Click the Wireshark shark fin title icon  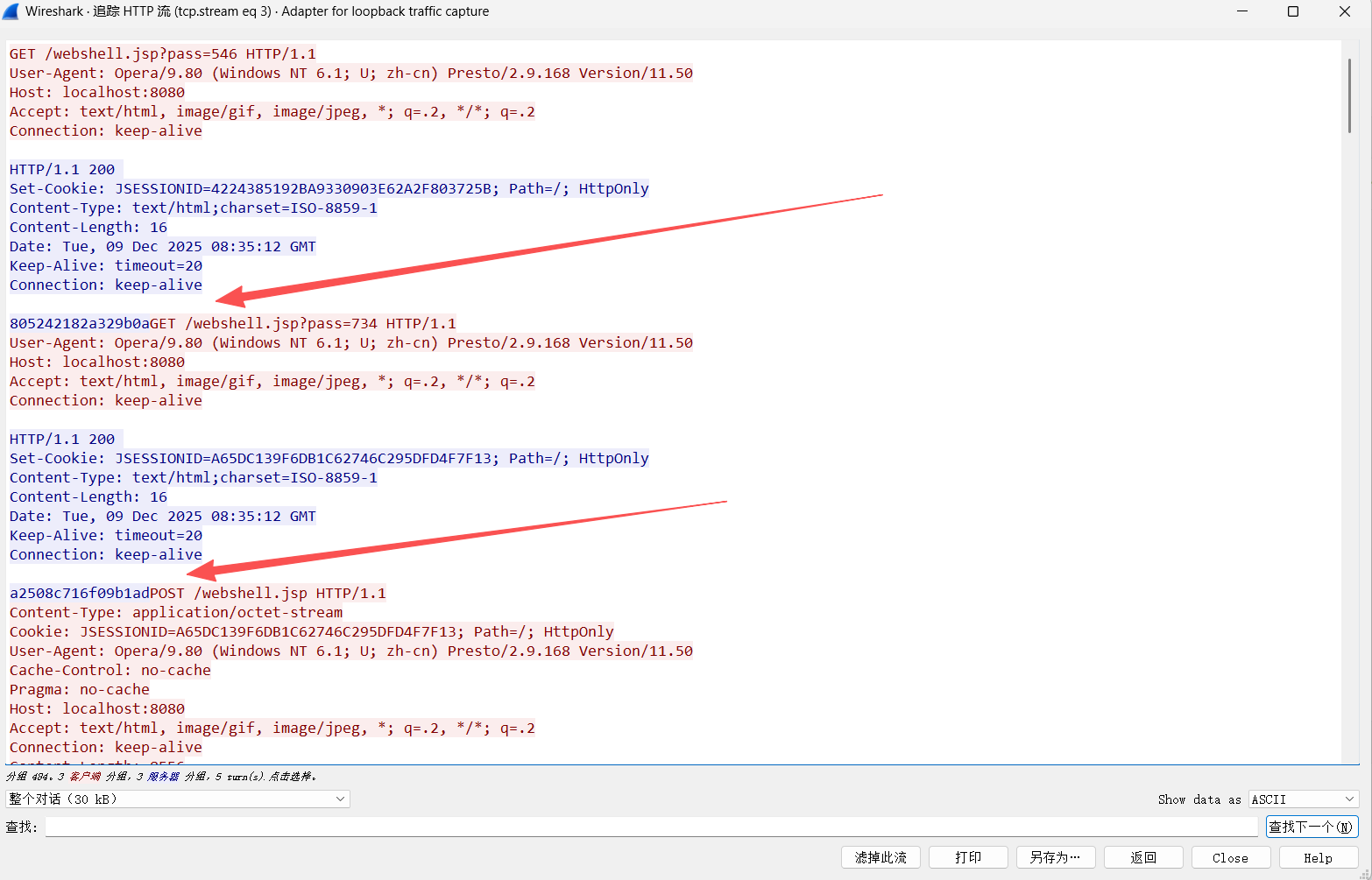tap(11, 11)
